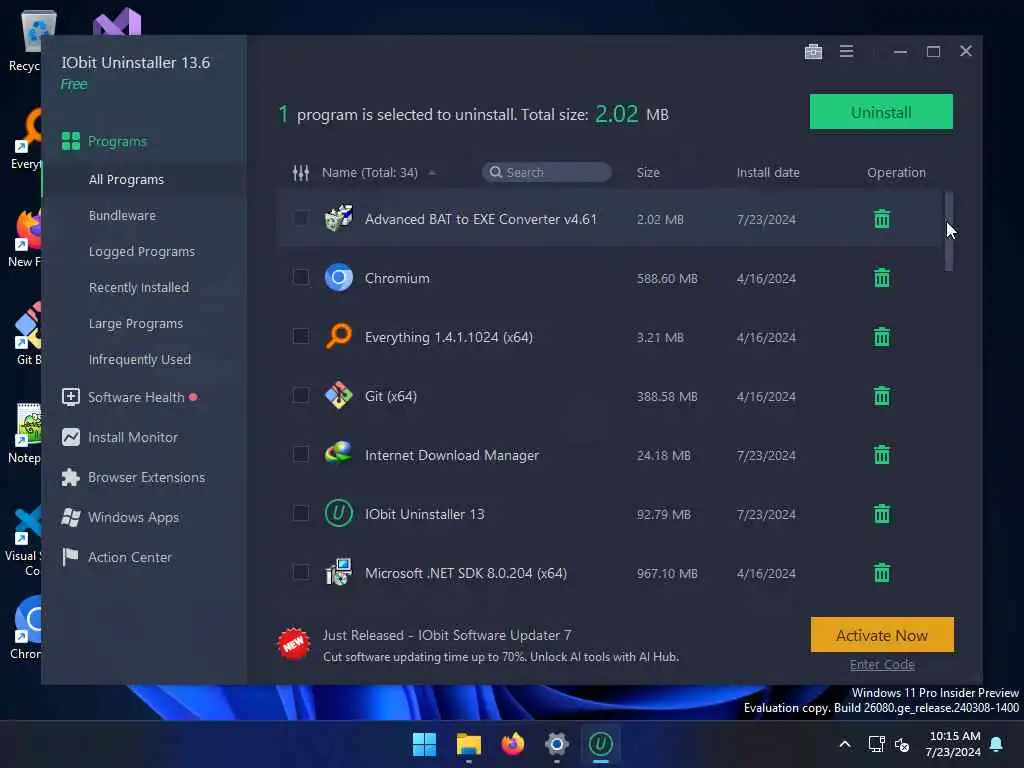Screen dimensions: 1024x768
Task: Click sort arrow next to Name column
Action: 432,173
